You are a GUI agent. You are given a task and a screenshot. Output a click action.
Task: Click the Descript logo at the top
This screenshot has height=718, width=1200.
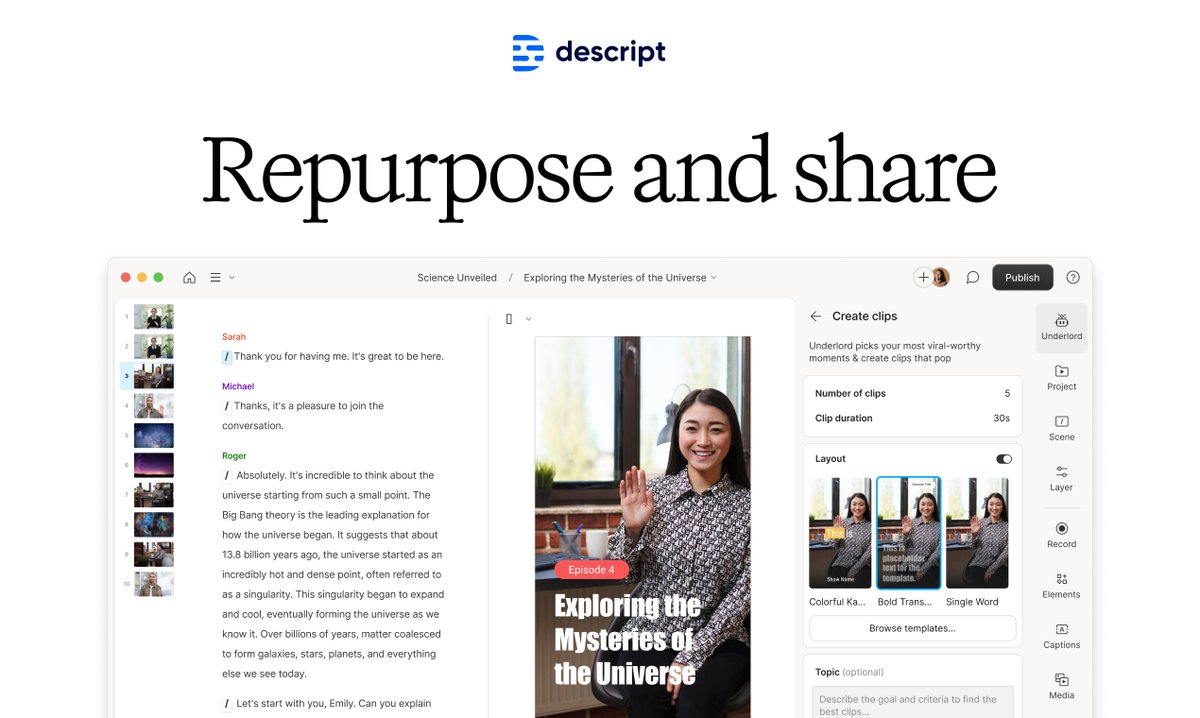(589, 53)
